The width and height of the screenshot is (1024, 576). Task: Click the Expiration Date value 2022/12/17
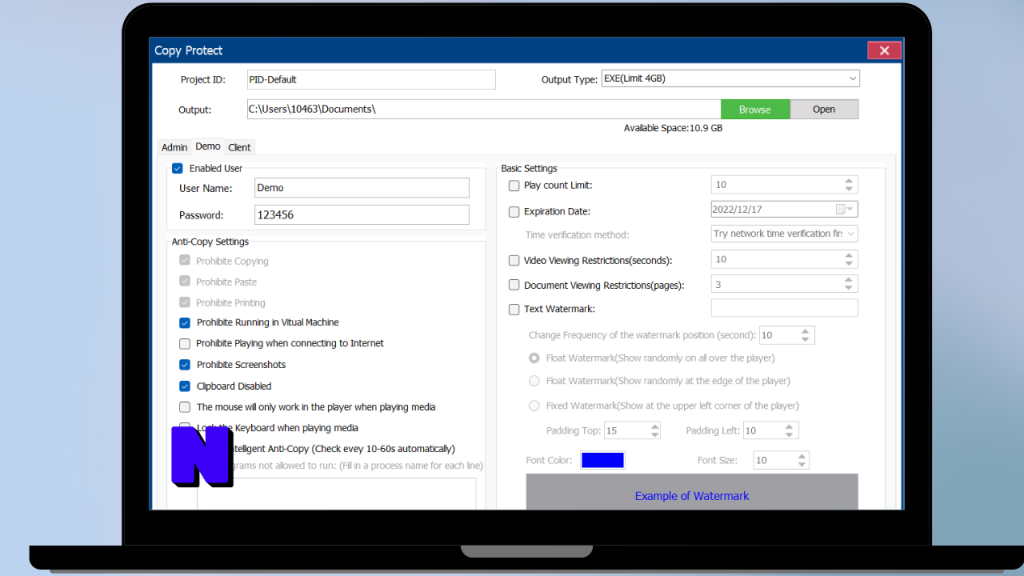pos(737,210)
